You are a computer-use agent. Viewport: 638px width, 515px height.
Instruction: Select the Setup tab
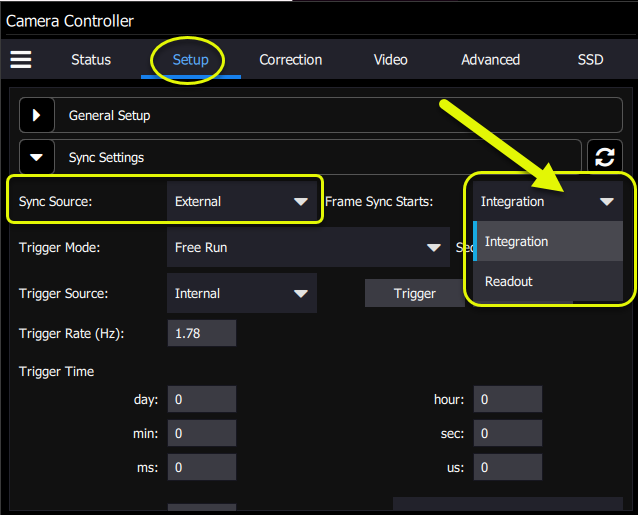pos(190,60)
